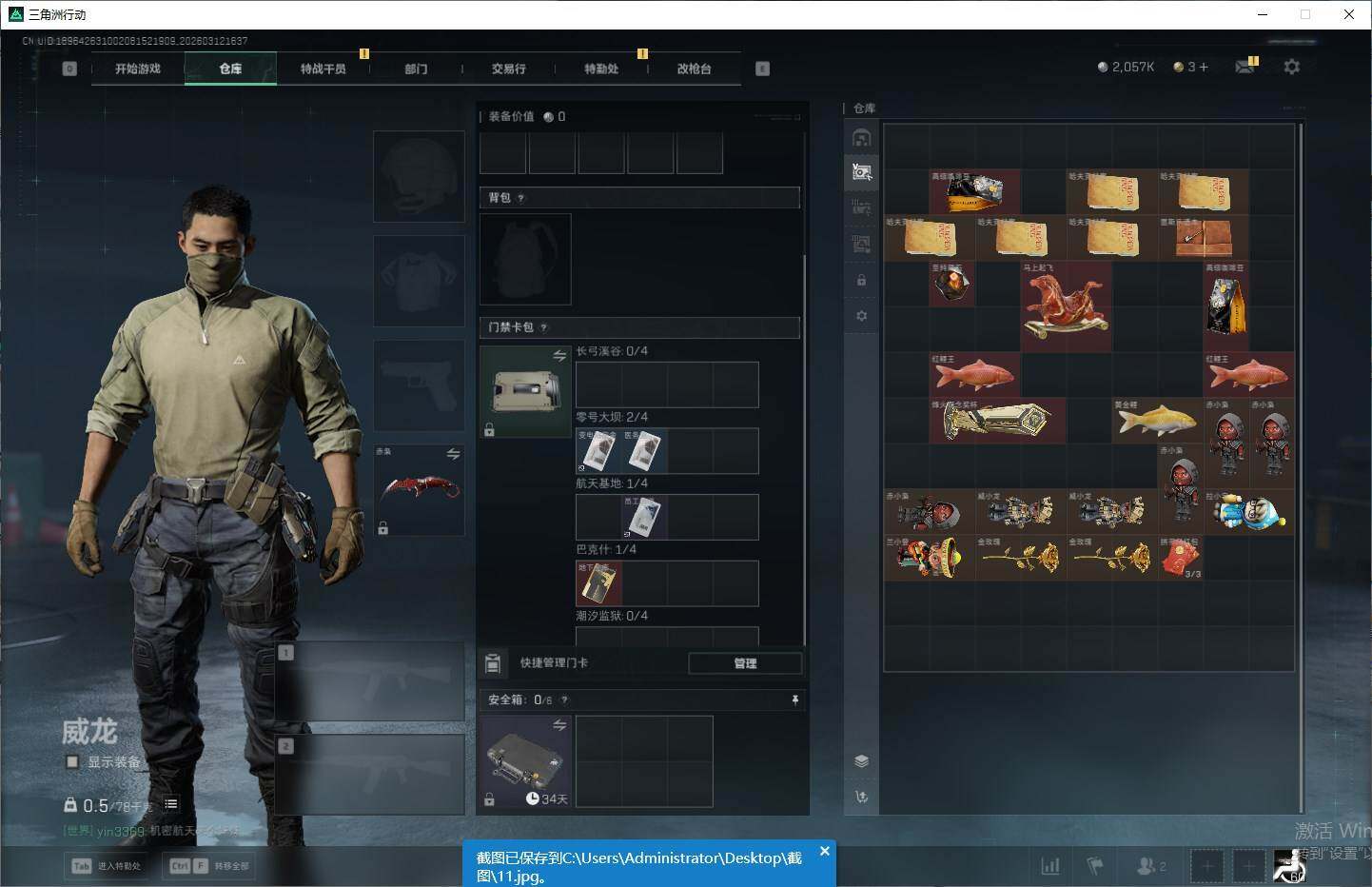
Task: Click the Tab 进入特勤处 button
Action: (x=107, y=866)
